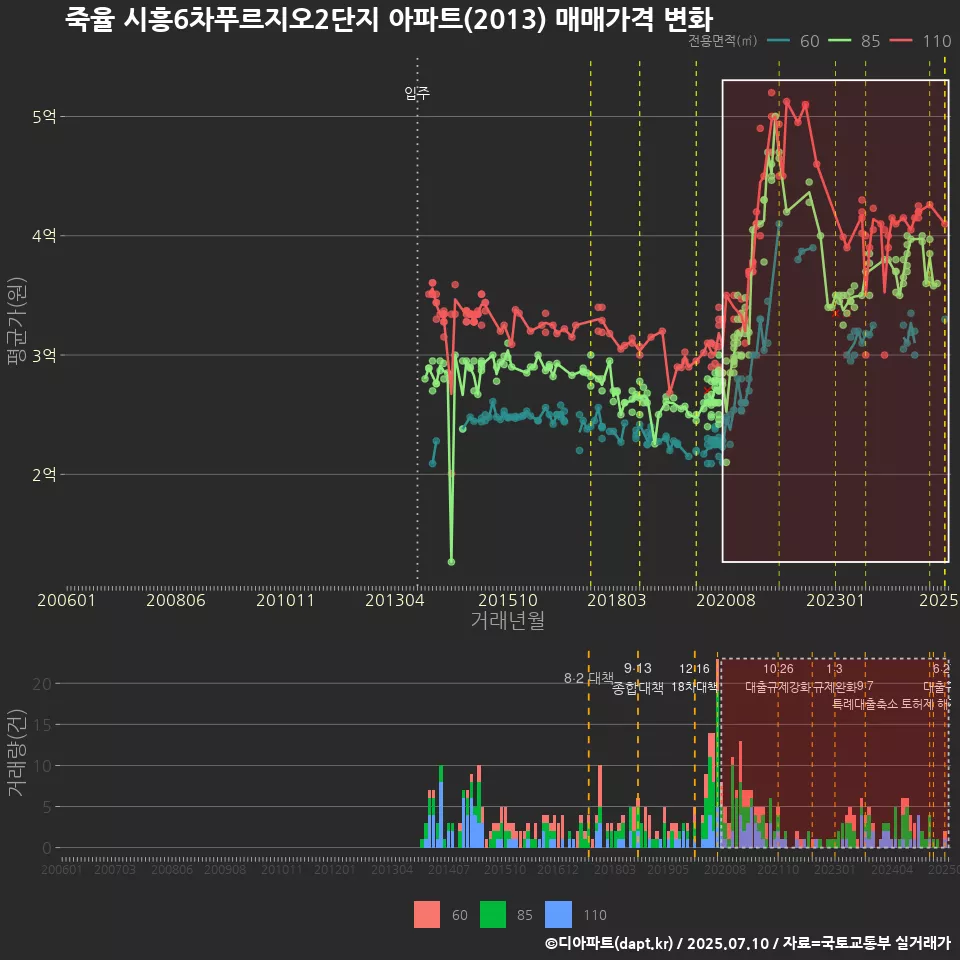Click the 201407 volume chart x-axis label
Viewport: 960px width, 960px height.
(449, 869)
